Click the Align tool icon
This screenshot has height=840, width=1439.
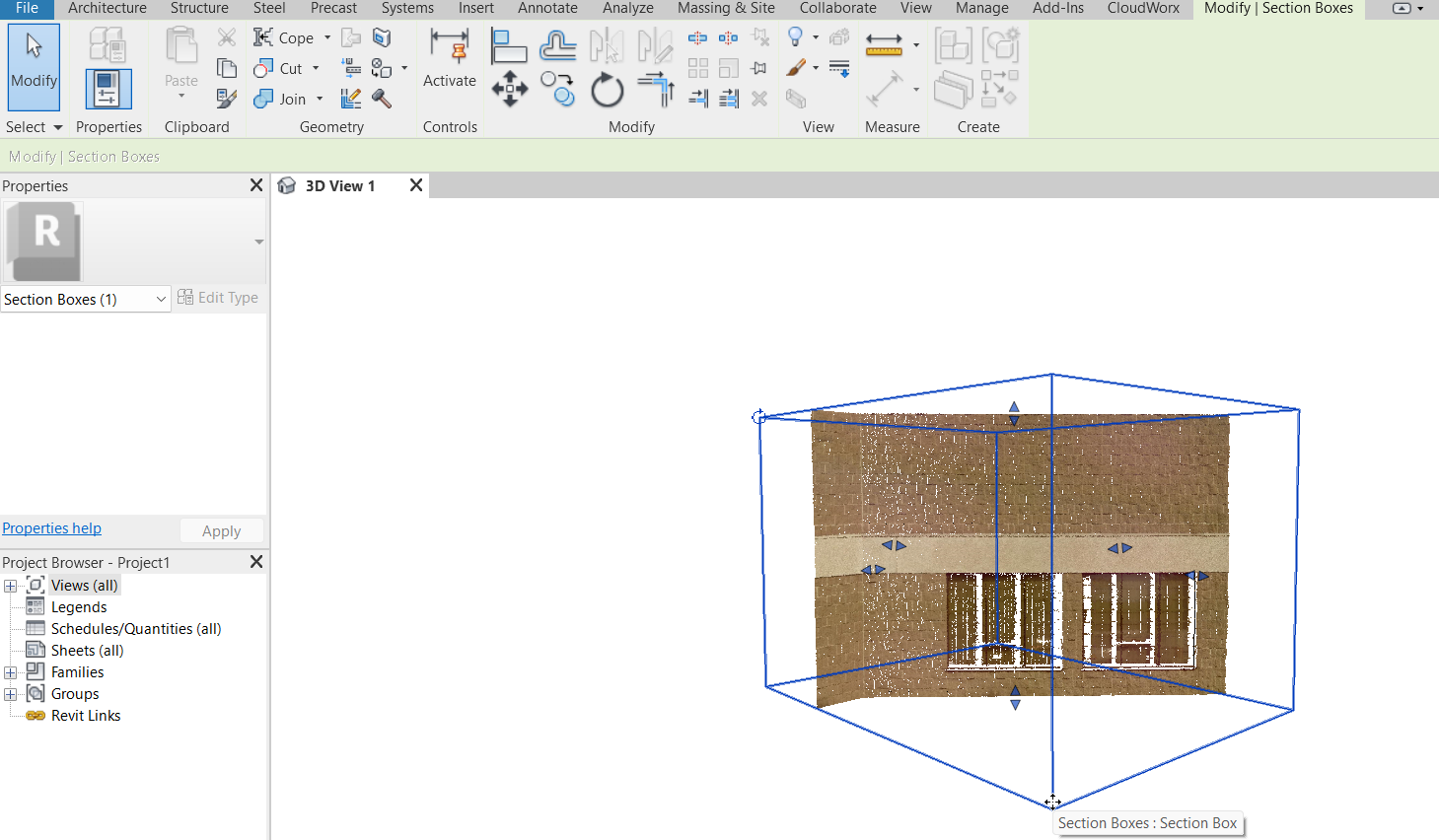pyautogui.click(x=508, y=45)
